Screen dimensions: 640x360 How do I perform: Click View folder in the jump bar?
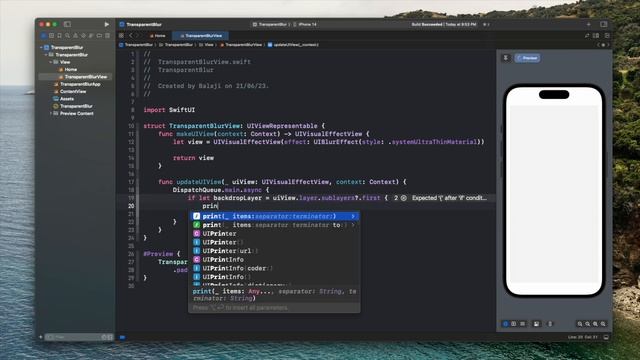pos(206,45)
